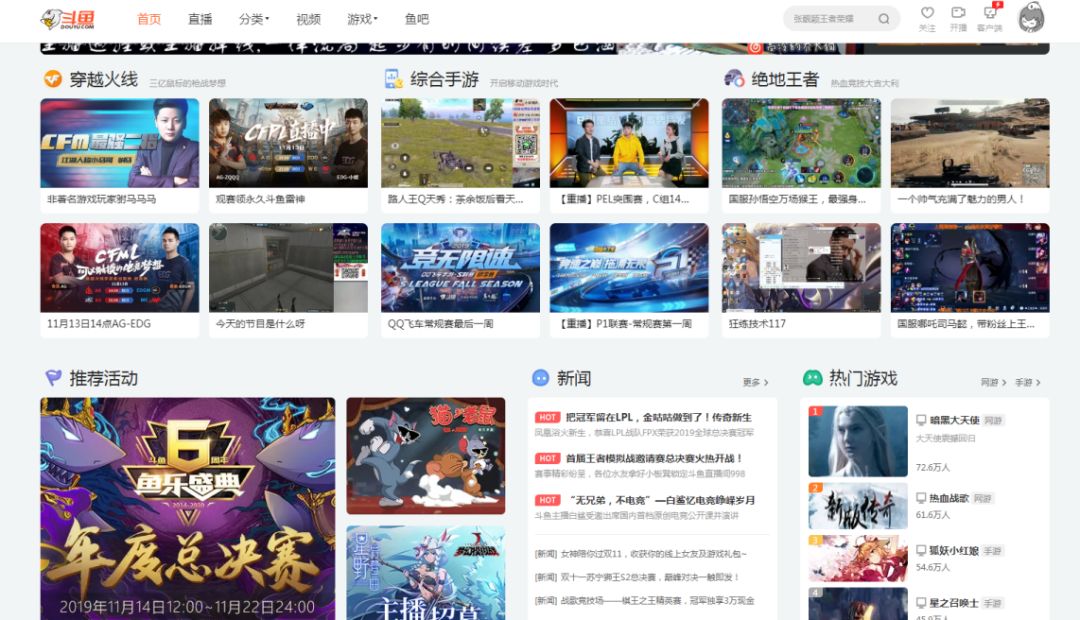Open 客户端 monitor icon in header
The height and width of the screenshot is (620, 1080).
(x=990, y=12)
